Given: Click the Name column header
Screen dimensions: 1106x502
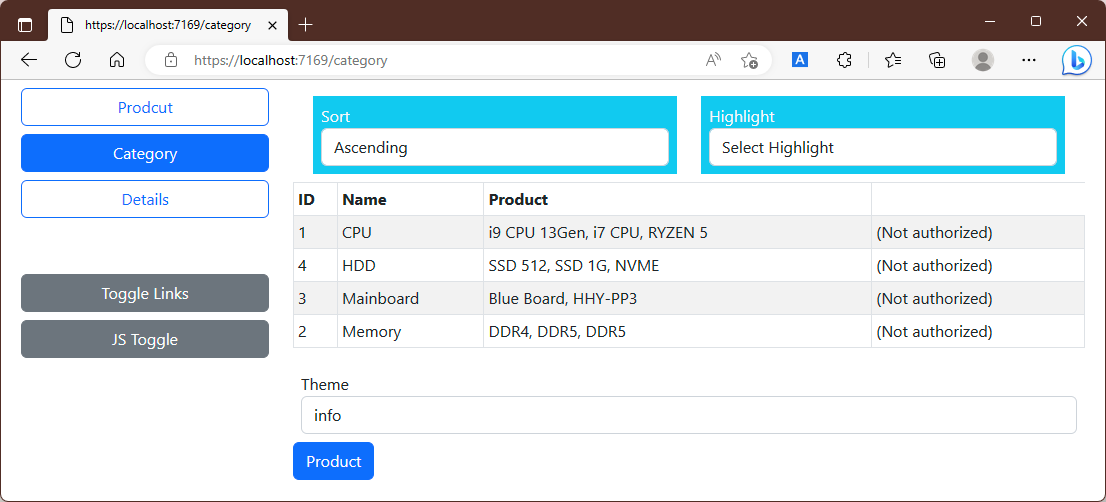Looking at the screenshot, I should [x=411, y=200].
